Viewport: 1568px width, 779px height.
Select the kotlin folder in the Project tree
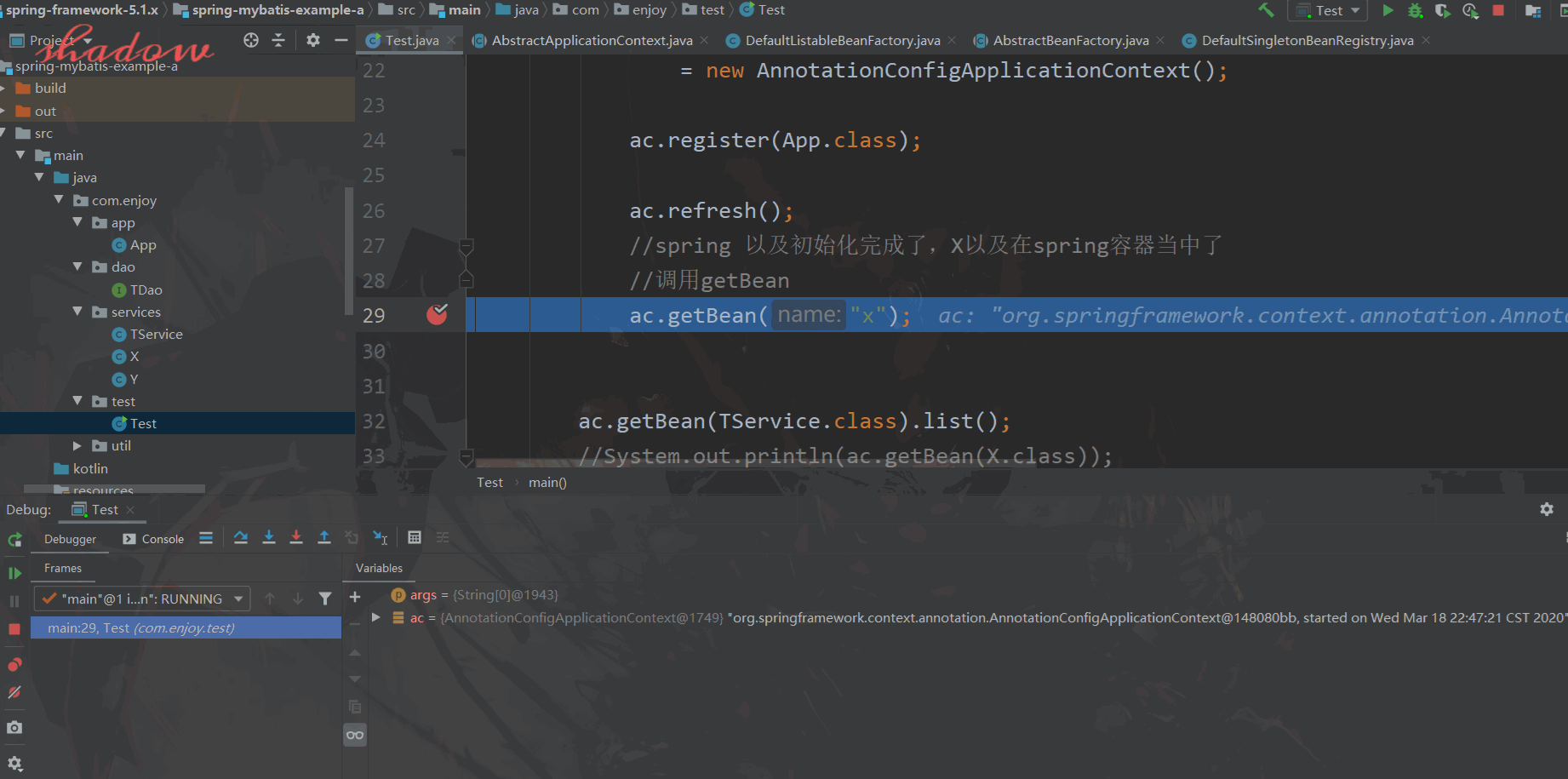[x=81, y=468]
